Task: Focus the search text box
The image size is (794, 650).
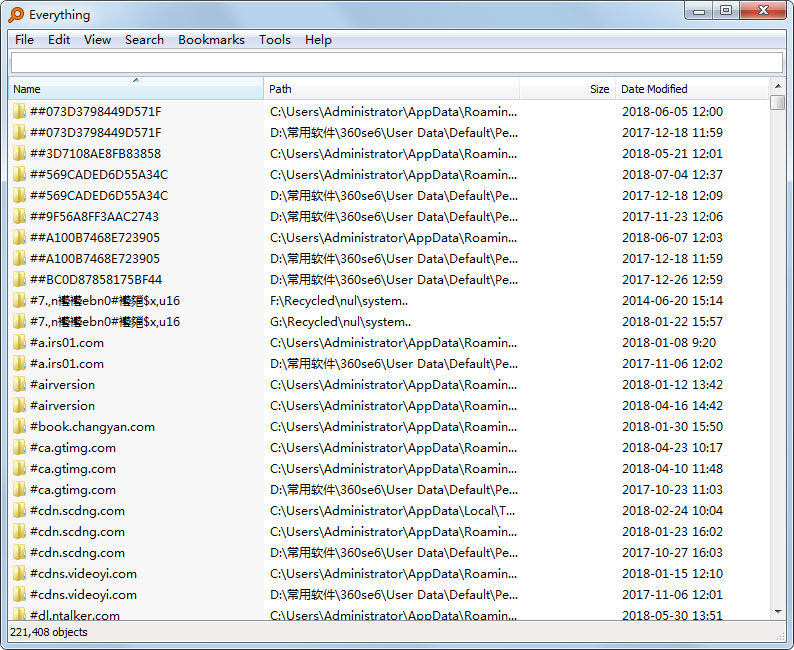Action: [x=396, y=63]
